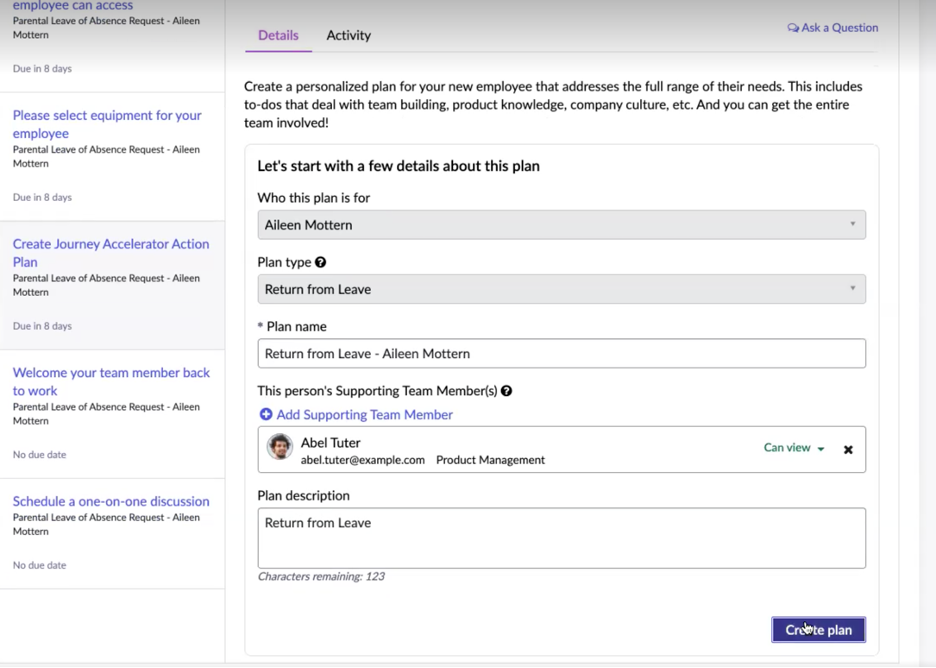Select the Details tab
This screenshot has height=668, width=936.
click(x=278, y=35)
